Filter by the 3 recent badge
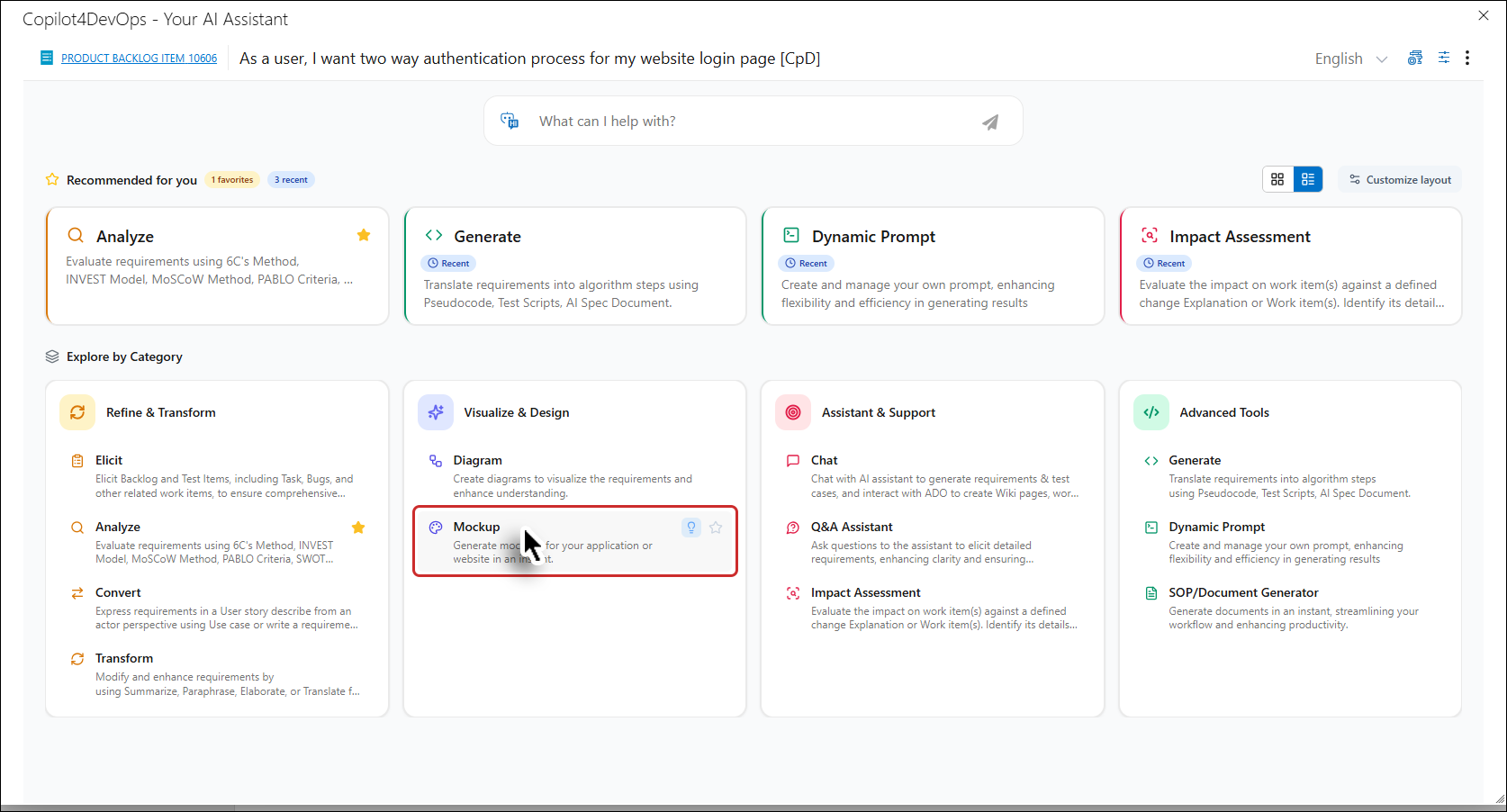This screenshot has width=1507, height=812. click(x=291, y=180)
